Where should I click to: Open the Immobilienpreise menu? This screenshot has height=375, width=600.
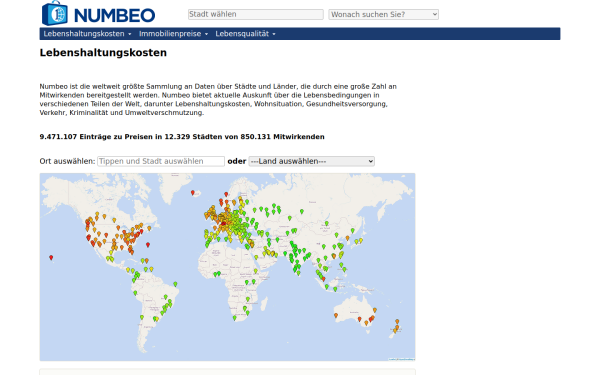[x=173, y=34]
